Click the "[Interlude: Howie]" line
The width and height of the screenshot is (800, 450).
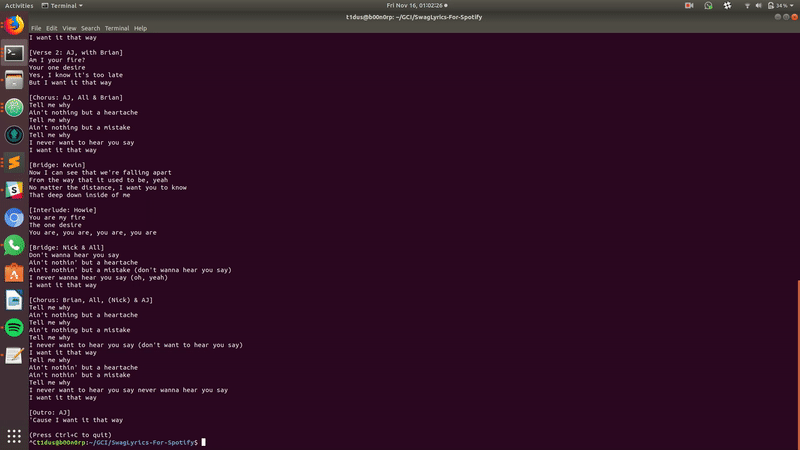coord(63,210)
